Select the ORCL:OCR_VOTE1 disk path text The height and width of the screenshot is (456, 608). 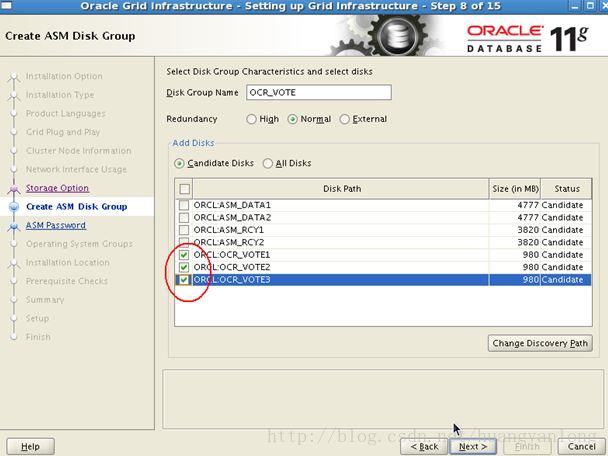coord(231,255)
